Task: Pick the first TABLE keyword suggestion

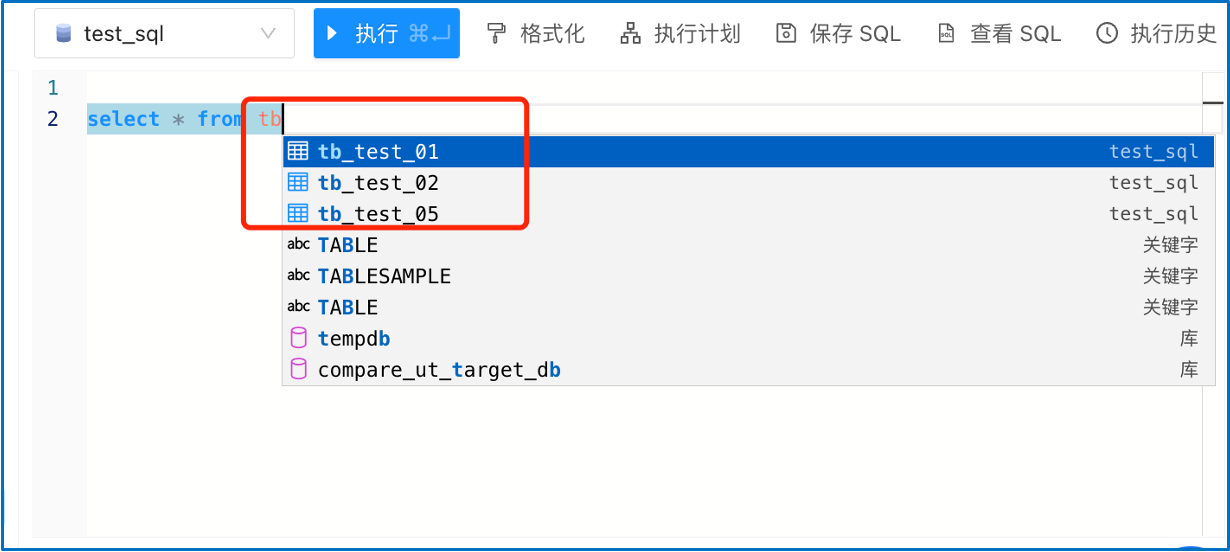Action: (x=347, y=245)
